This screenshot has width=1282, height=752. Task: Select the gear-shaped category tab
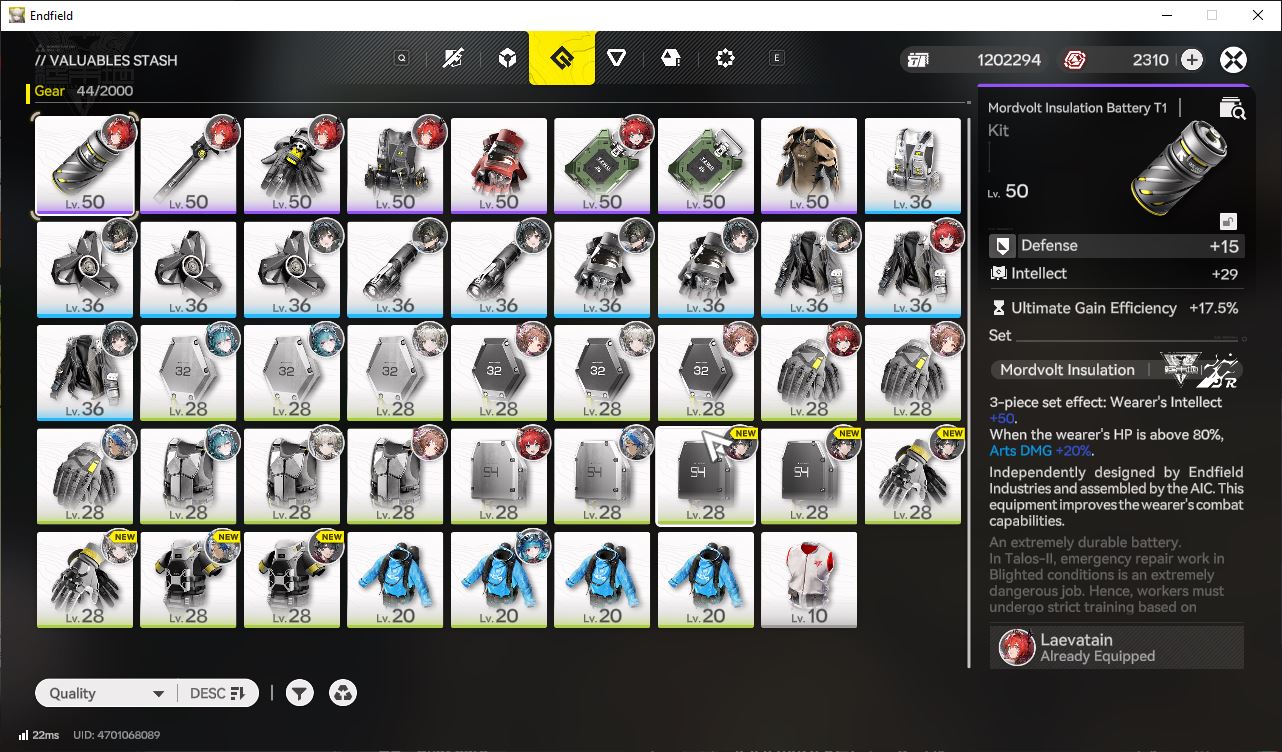pos(725,59)
